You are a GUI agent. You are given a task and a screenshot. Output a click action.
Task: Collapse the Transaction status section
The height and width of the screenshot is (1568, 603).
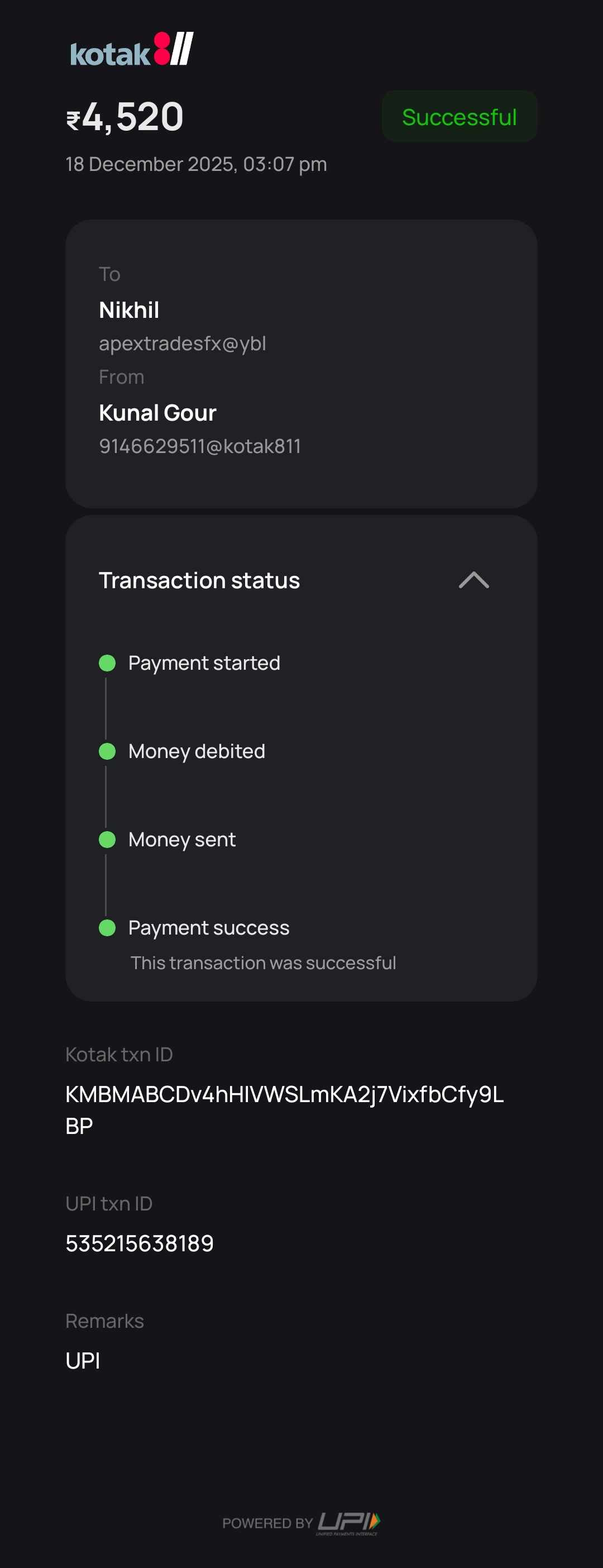pos(473,580)
